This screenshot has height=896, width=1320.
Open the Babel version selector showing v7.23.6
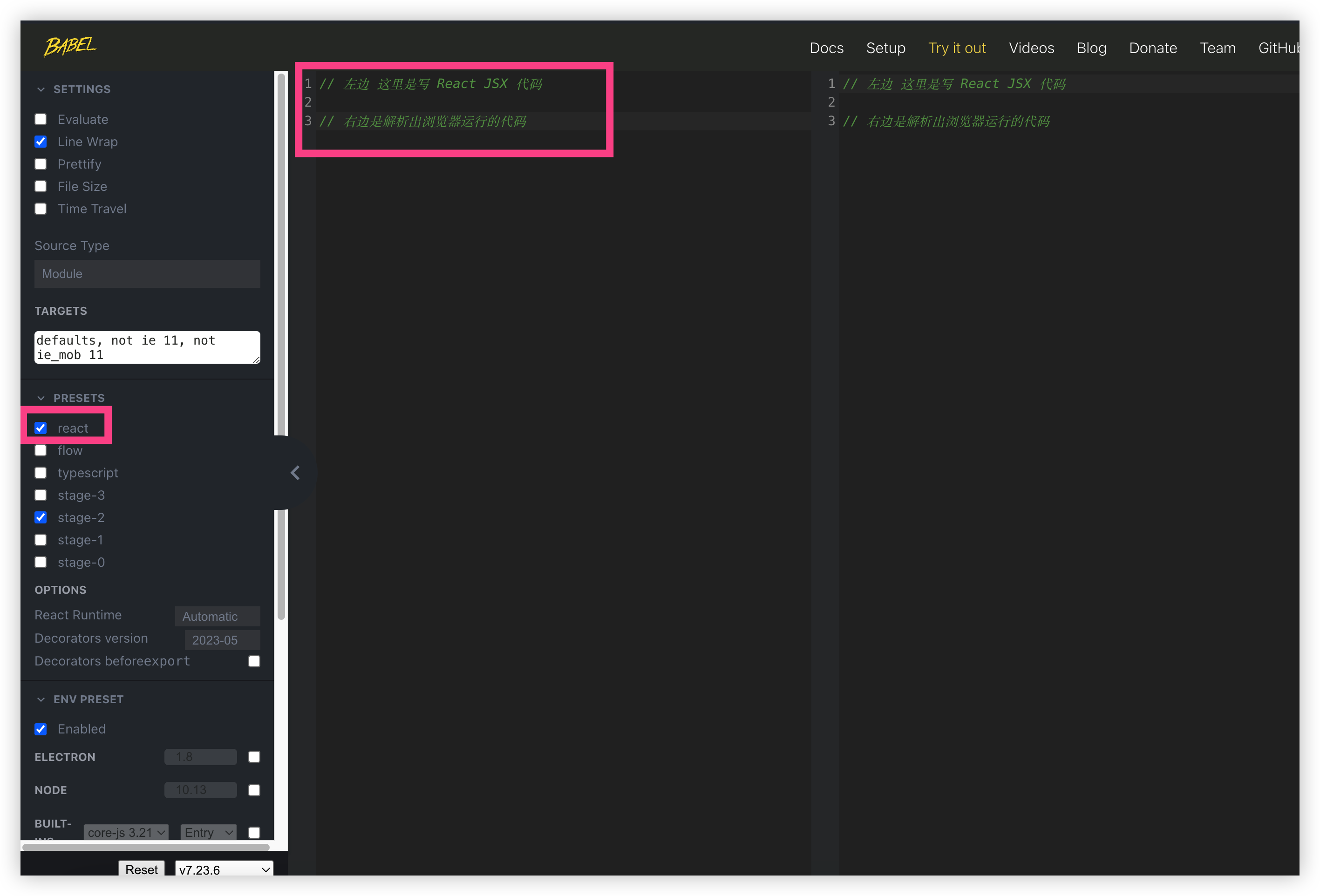(224, 869)
